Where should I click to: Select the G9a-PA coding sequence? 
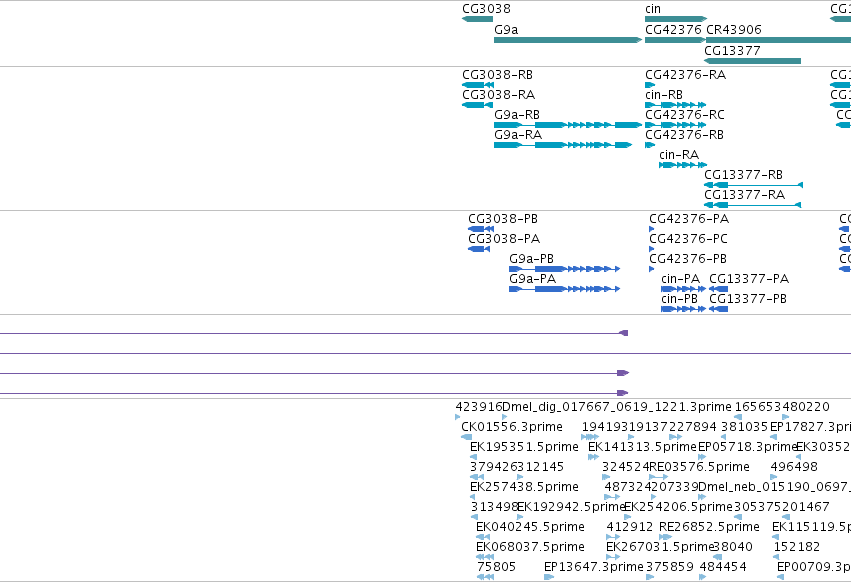564,289
